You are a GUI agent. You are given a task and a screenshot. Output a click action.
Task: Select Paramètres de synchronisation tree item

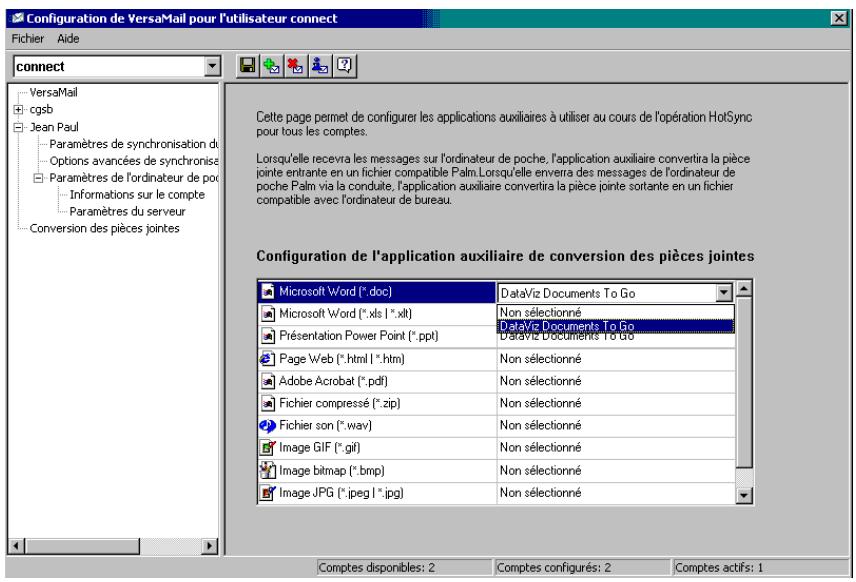(x=133, y=144)
